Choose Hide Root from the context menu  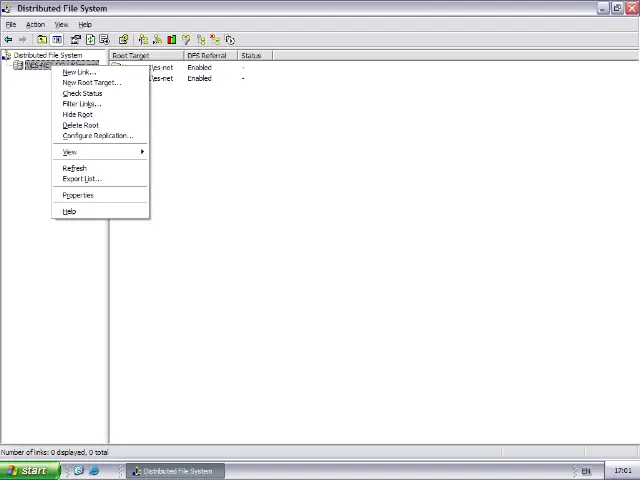coord(77,114)
